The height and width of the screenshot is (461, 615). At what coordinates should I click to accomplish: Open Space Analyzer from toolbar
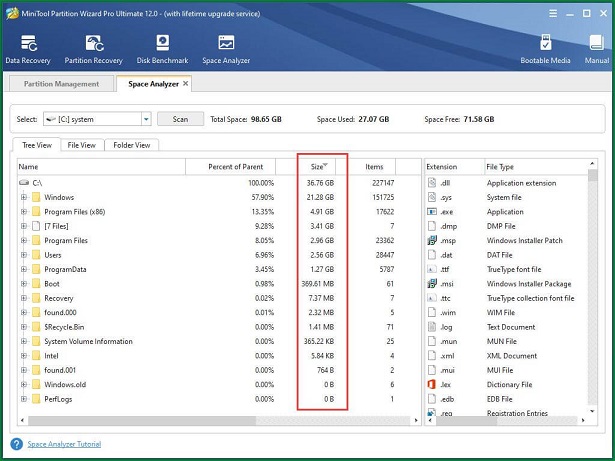(x=226, y=49)
